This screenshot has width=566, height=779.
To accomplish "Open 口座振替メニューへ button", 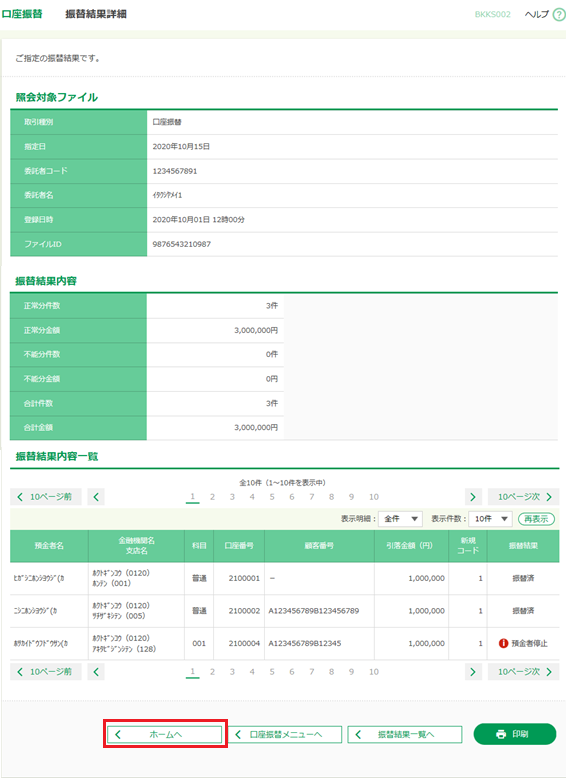I will [x=285, y=734].
